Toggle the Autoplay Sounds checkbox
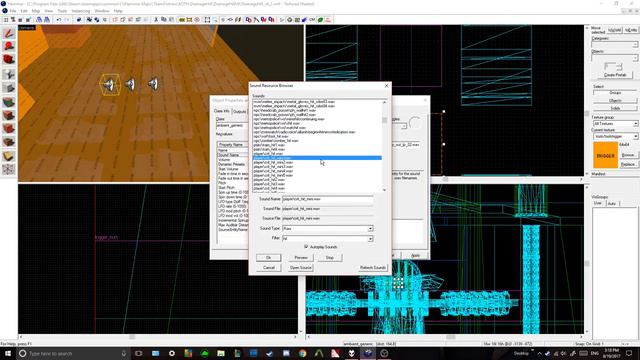The width and height of the screenshot is (640, 360). coord(306,247)
